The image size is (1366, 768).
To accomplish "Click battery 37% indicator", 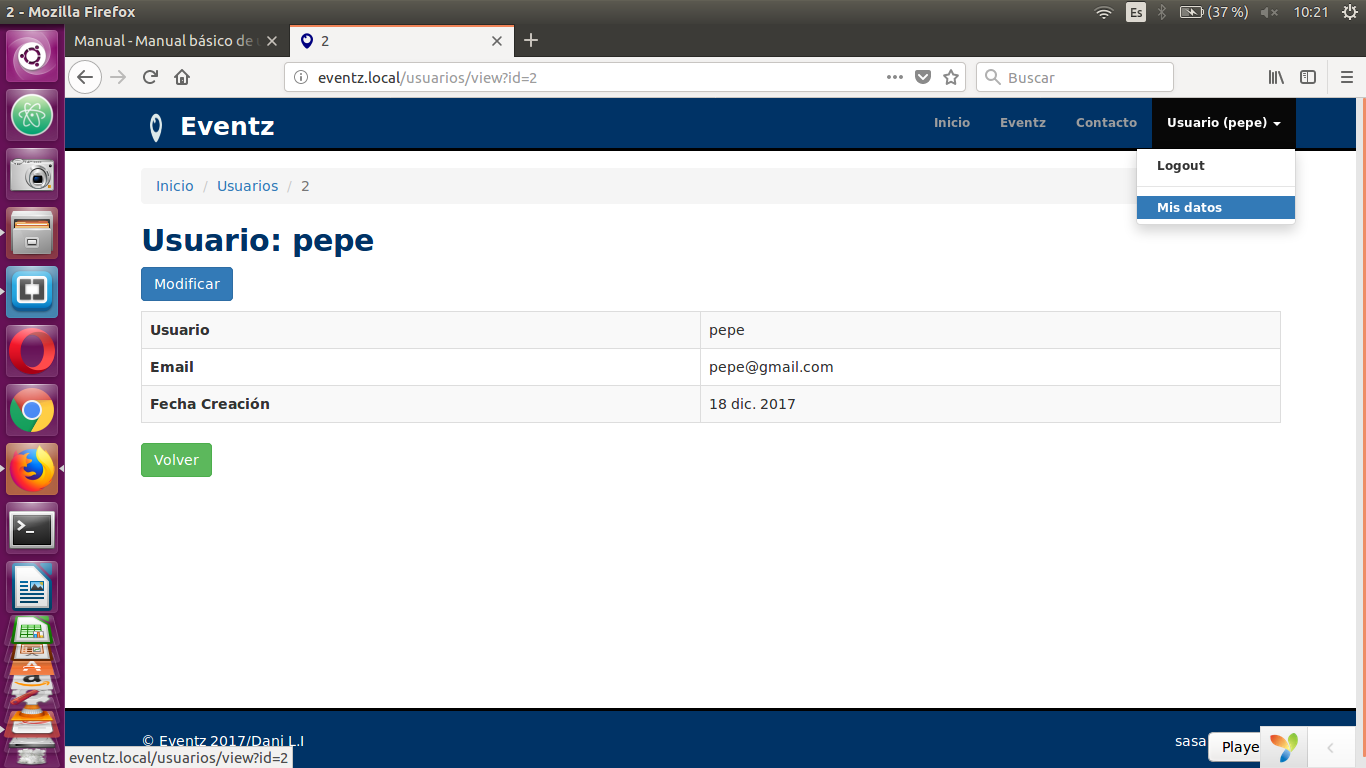I will click(1214, 12).
